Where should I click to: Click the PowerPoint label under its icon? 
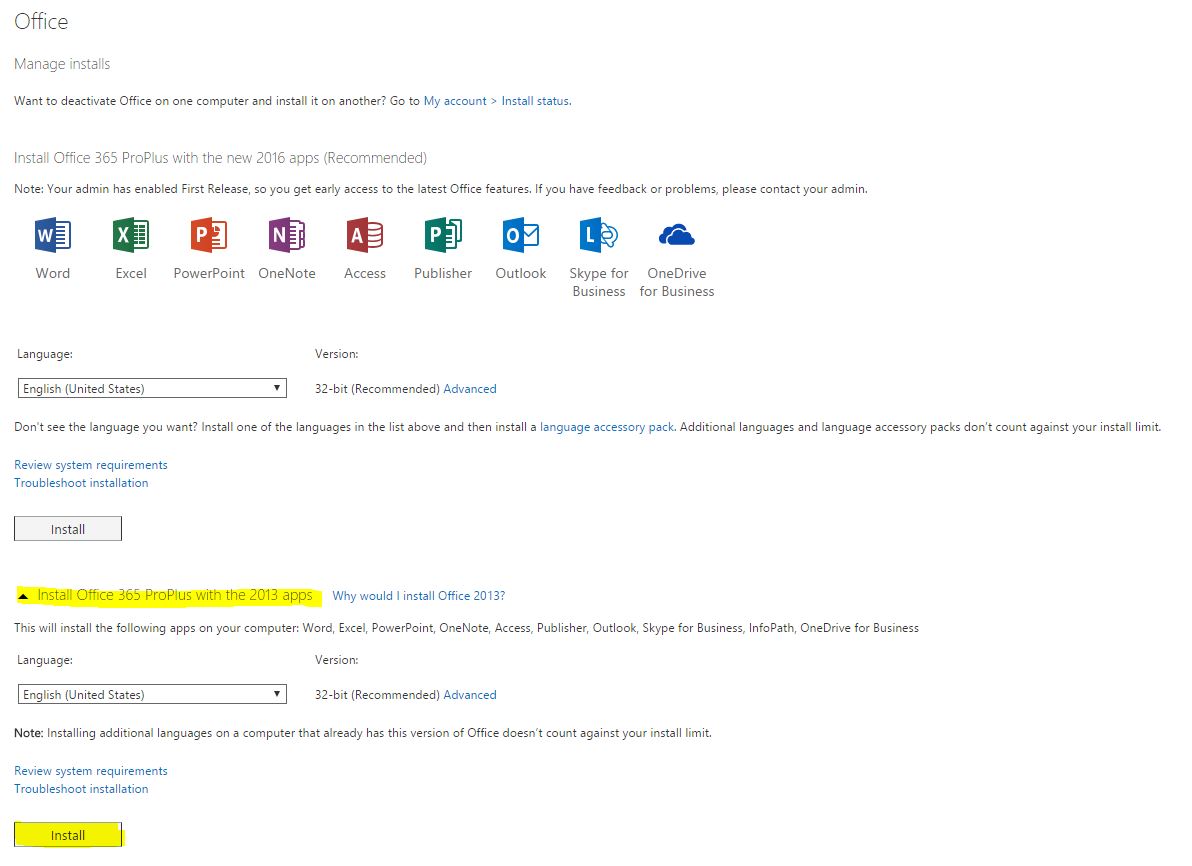click(209, 273)
